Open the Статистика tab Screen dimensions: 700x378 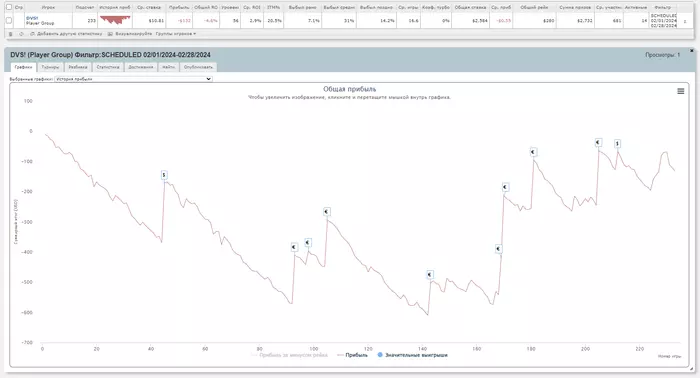[108, 67]
